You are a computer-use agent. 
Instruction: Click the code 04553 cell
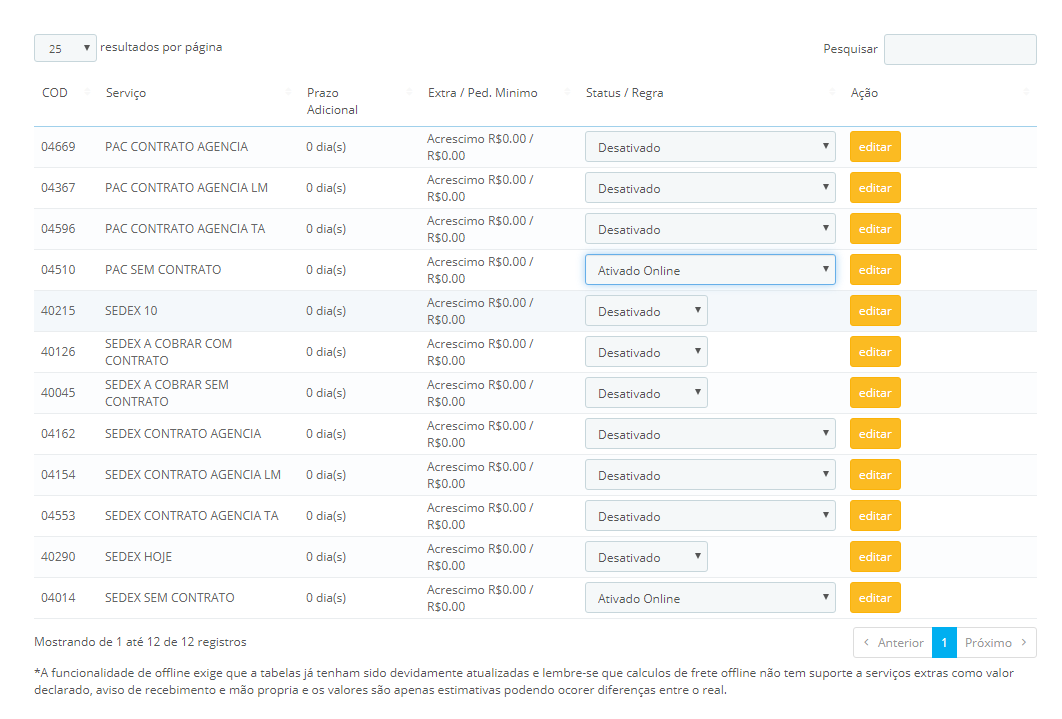[58, 516]
